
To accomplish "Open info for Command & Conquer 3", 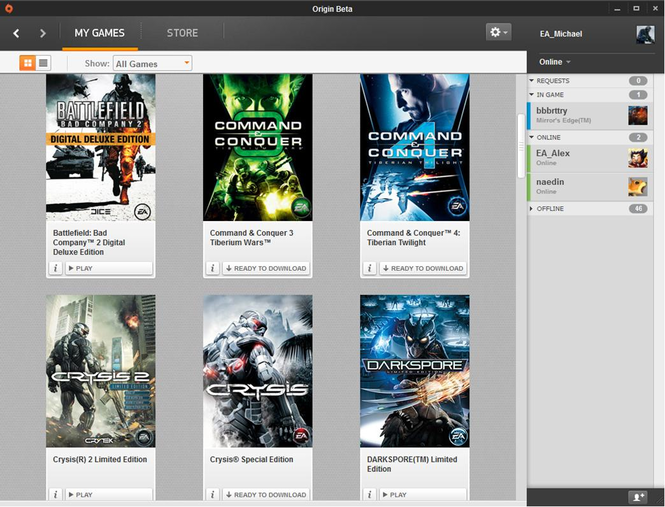I will tap(212, 268).
